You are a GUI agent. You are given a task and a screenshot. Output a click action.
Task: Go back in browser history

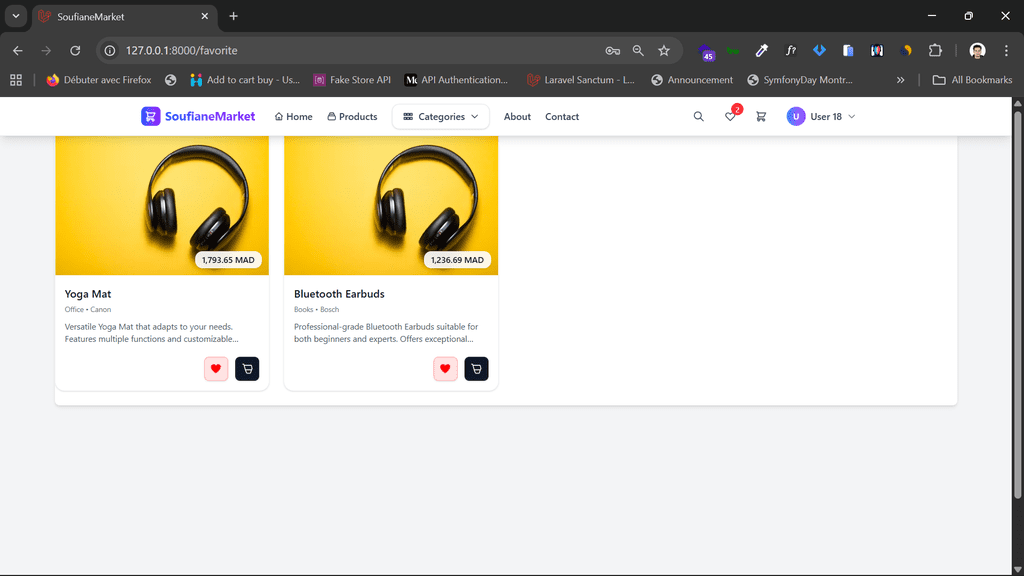[x=18, y=50]
